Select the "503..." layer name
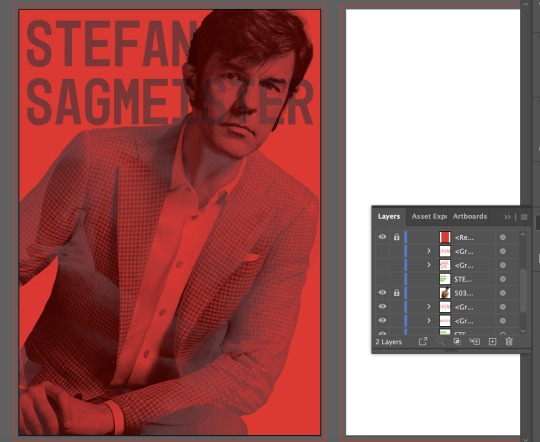This screenshot has width=540, height=442. point(464,293)
